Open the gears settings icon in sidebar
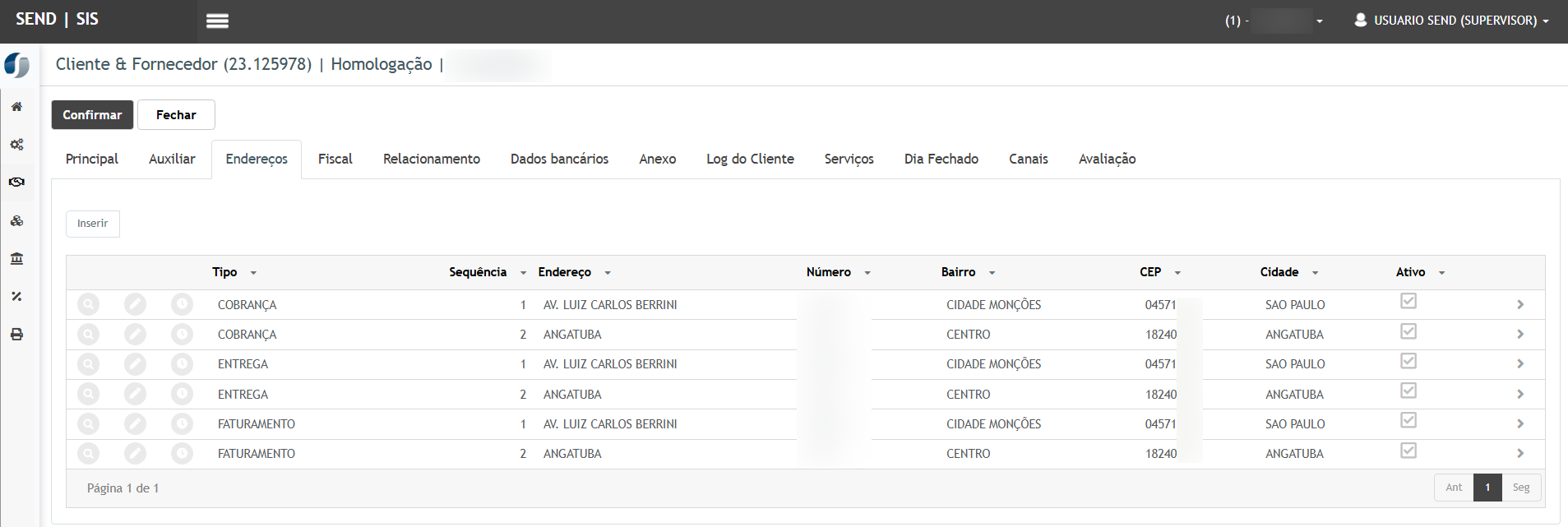The image size is (1568, 527). click(16, 145)
